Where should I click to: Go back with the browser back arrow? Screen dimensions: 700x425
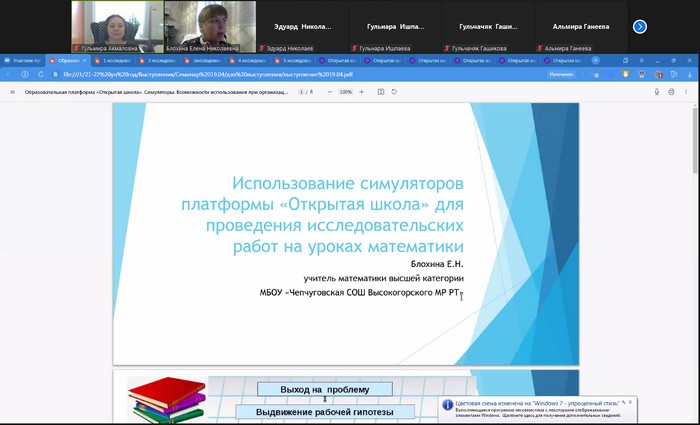pos(8,74)
